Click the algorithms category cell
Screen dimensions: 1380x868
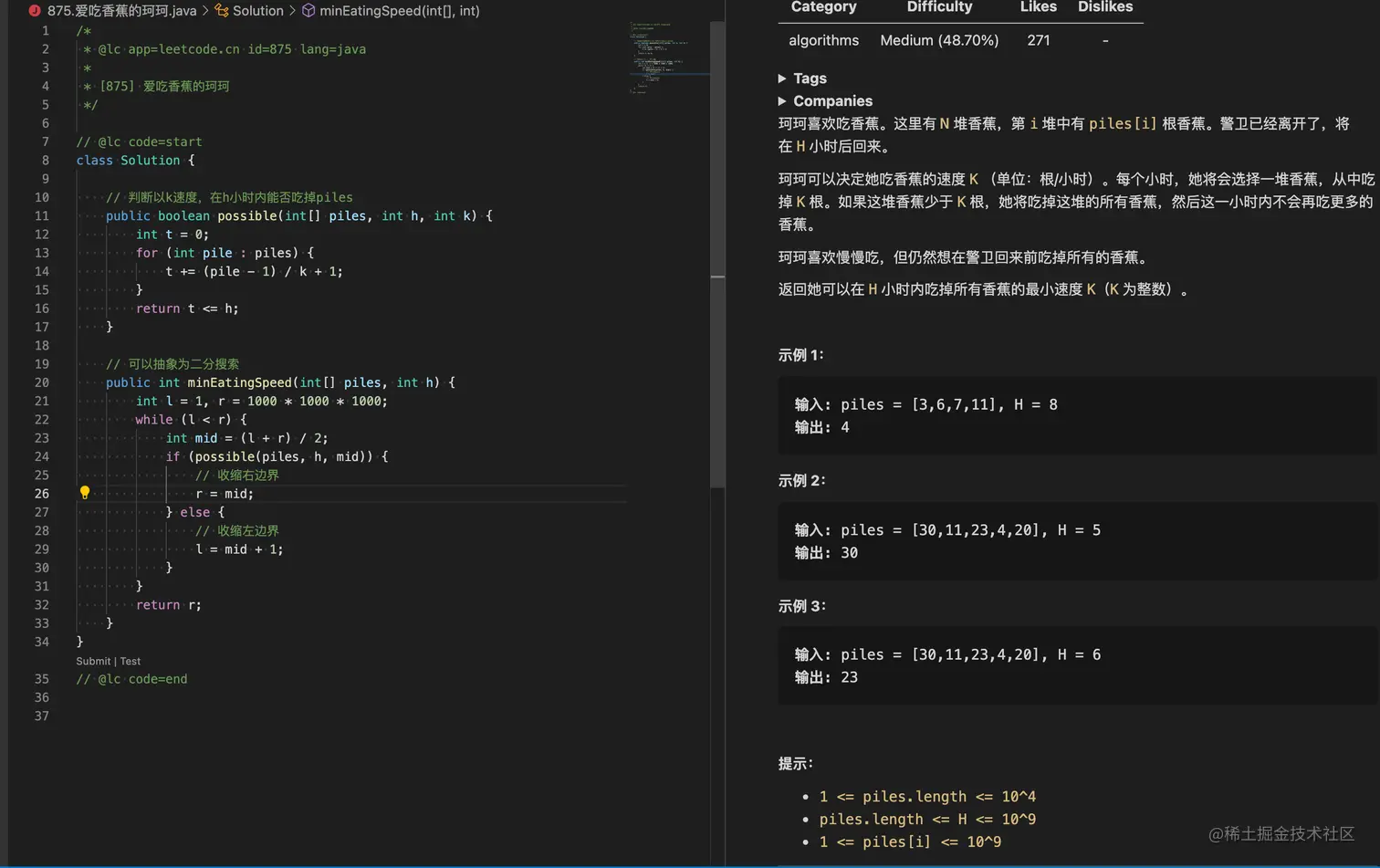823,40
